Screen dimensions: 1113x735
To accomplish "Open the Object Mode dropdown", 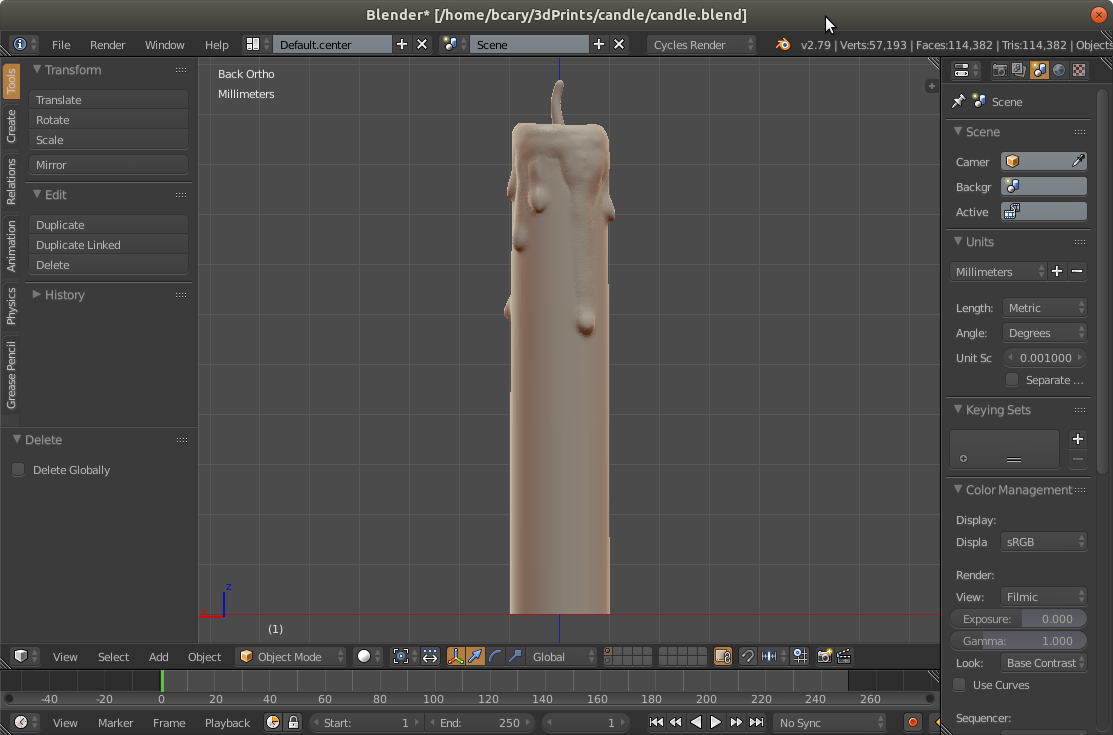I will pos(291,656).
